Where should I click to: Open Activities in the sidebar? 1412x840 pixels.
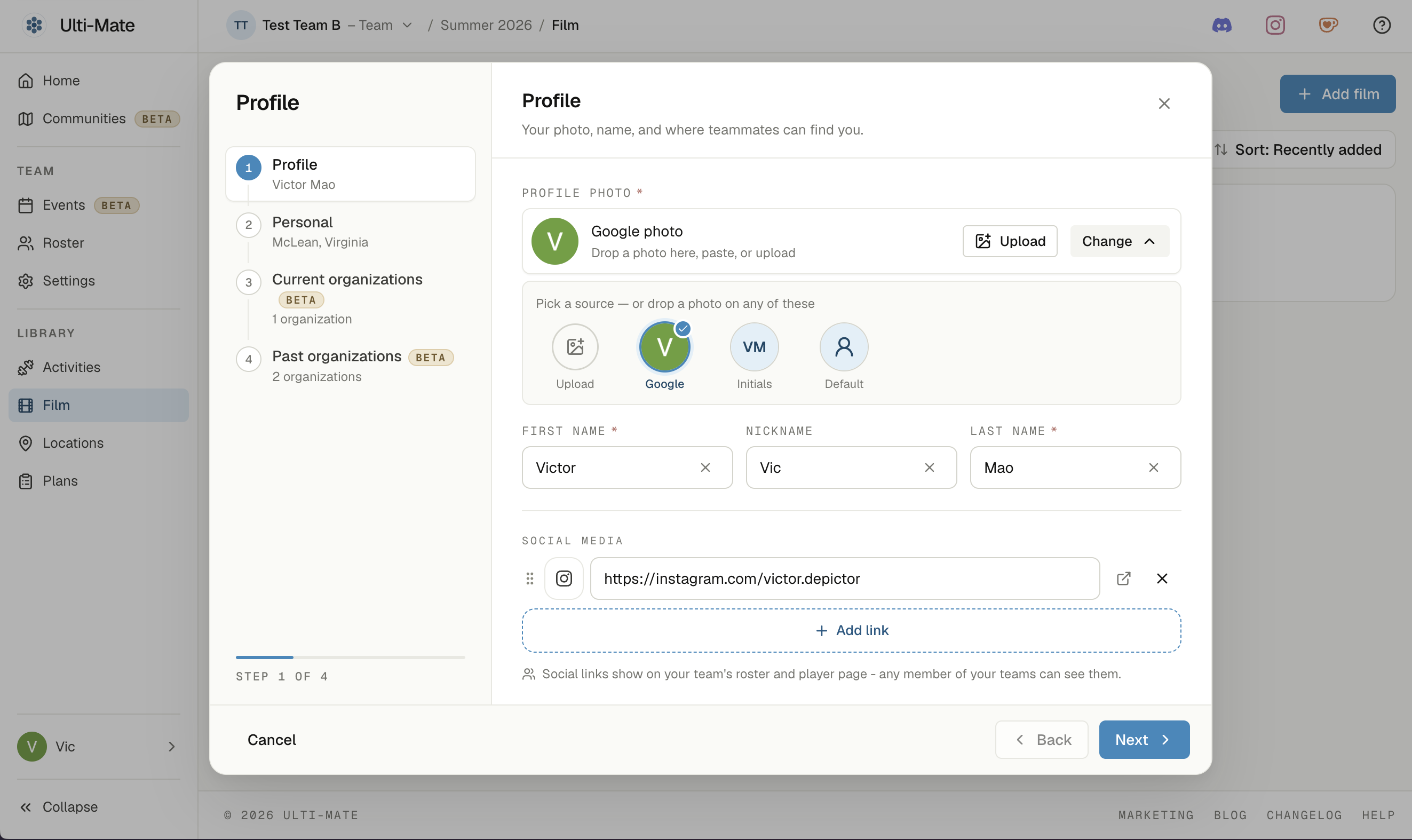[x=99, y=367]
